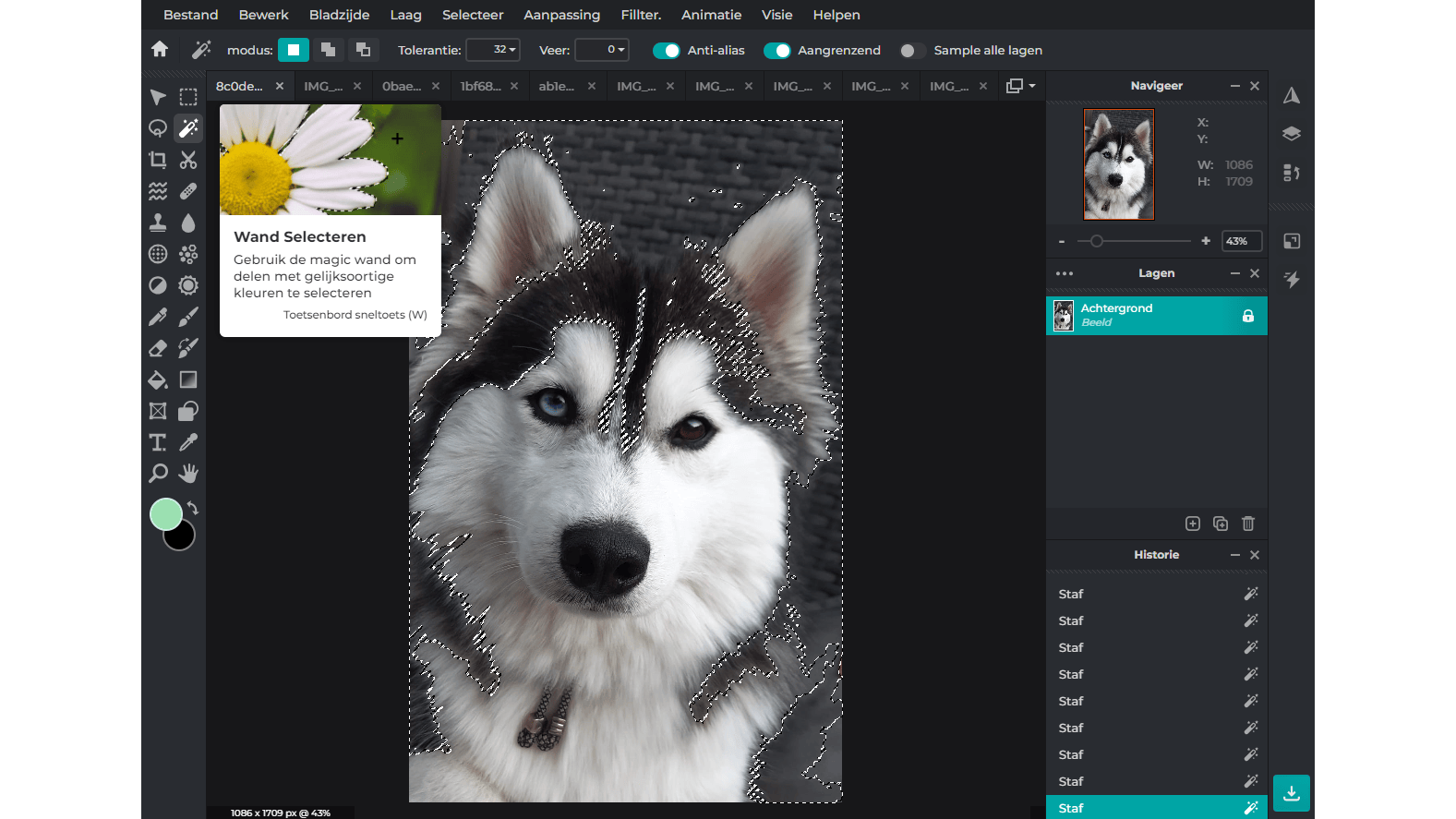This screenshot has height=819, width=1456.
Task: Click the green foreground color swatch
Action: (166, 514)
